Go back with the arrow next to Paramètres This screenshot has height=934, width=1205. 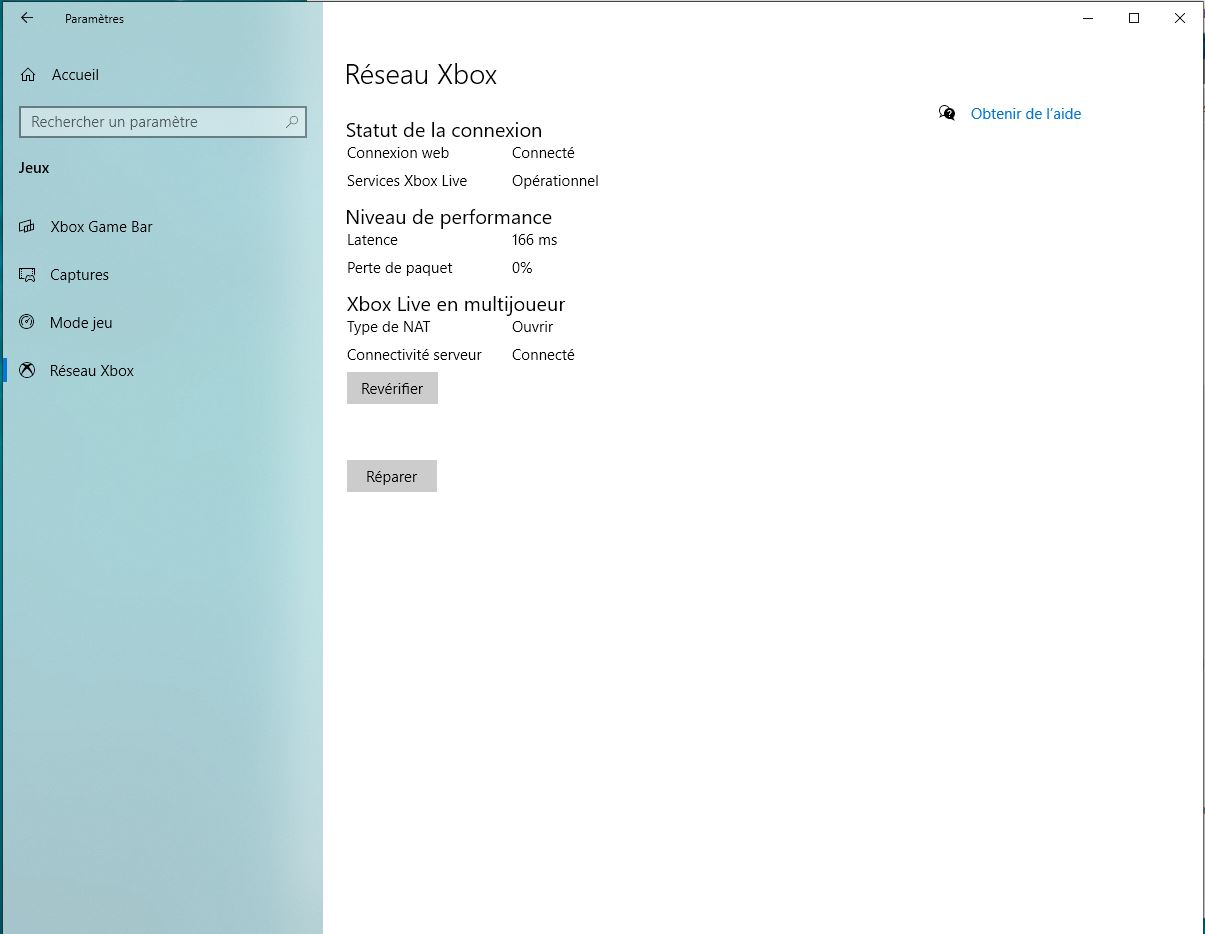pyautogui.click(x=27, y=18)
